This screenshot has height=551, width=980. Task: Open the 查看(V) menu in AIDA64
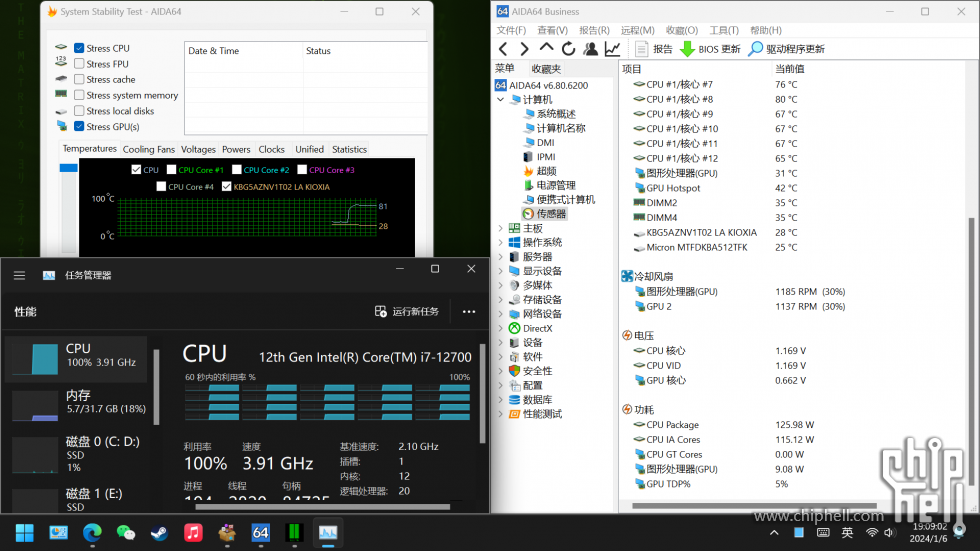[552, 30]
